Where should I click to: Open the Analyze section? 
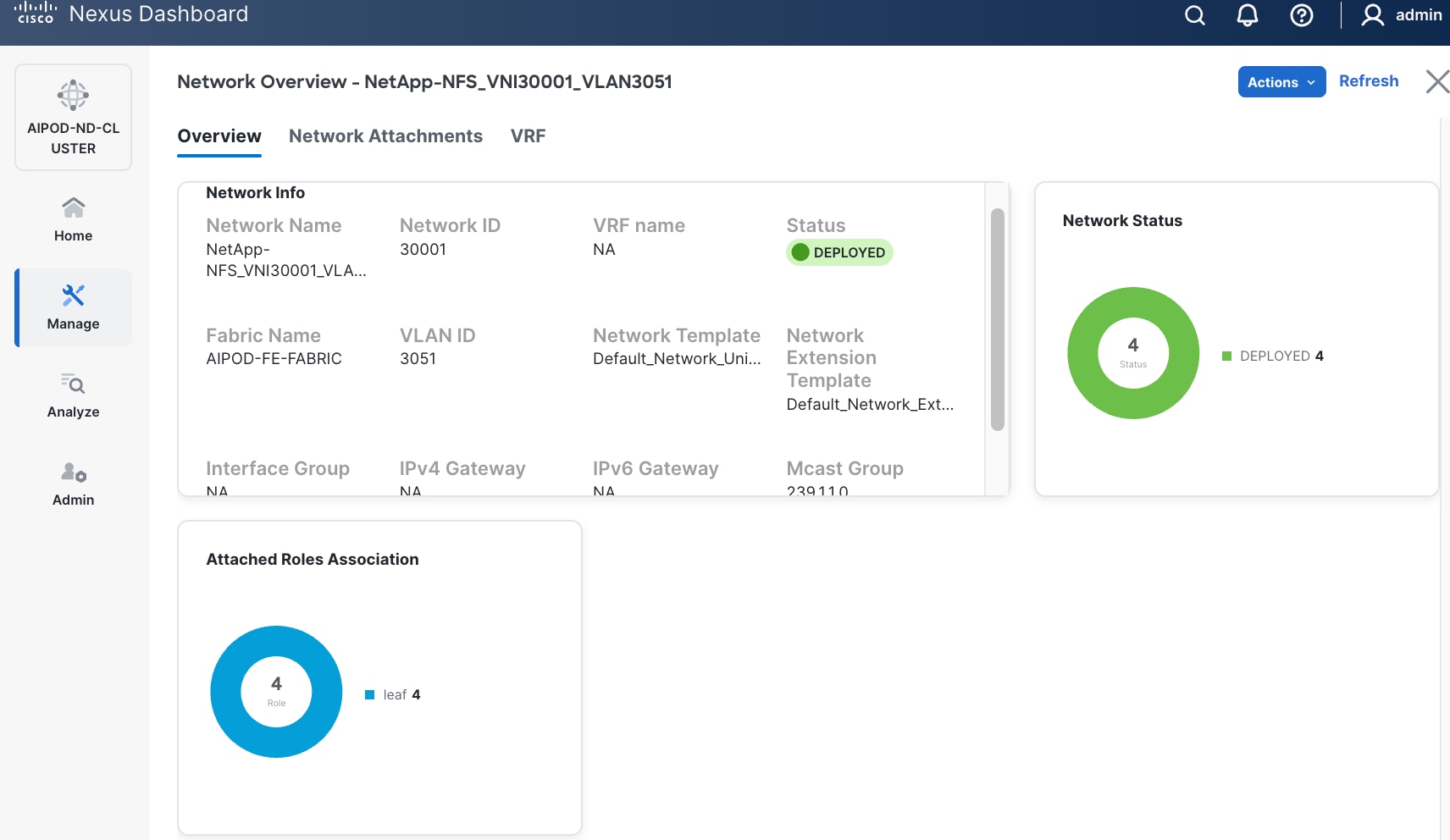tap(74, 395)
